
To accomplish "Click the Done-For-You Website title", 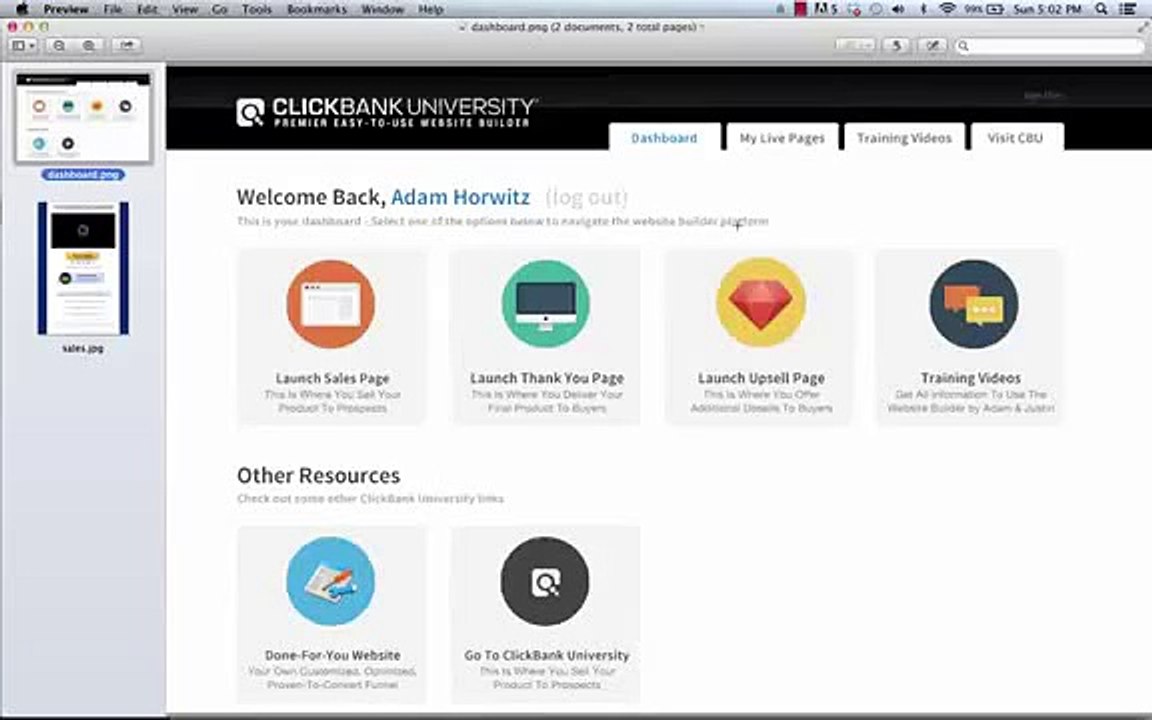I will tap(332, 655).
